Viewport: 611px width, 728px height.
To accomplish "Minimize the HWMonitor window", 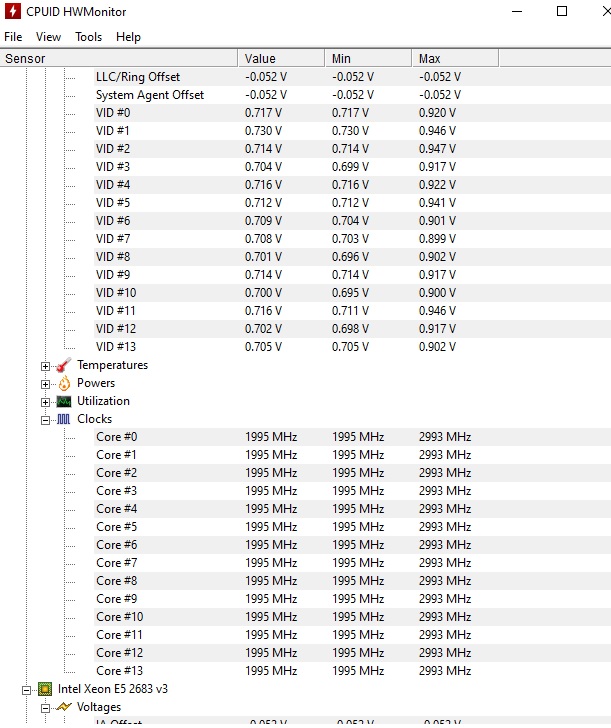I will 517,11.
